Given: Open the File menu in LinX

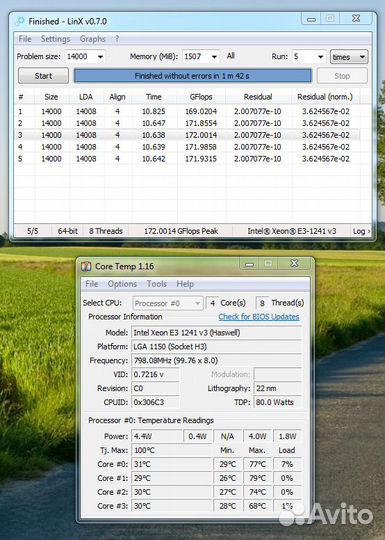Looking at the screenshot, I should point(25,39).
